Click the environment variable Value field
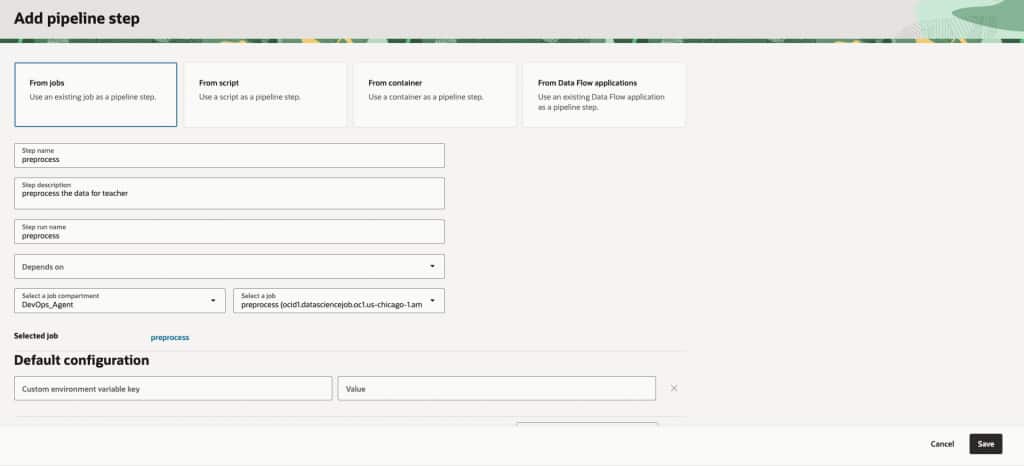1024x466 pixels. pyautogui.click(x=497, y=388)
